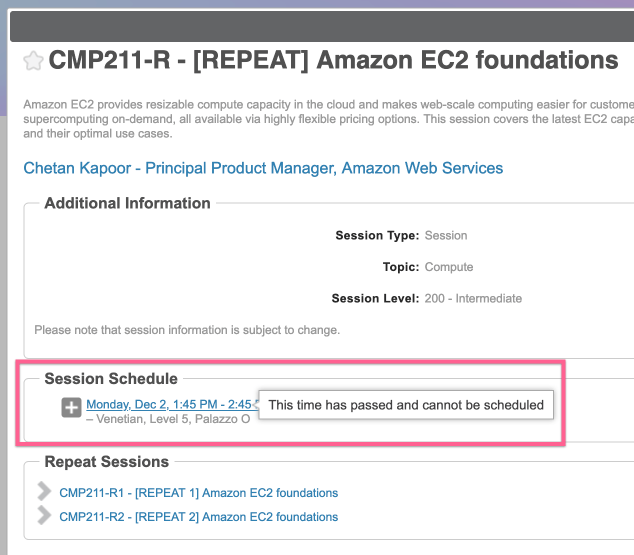Click the "time has passed" tooltip
The height and width of the screenshot is (555, 634).
[406, 405]
